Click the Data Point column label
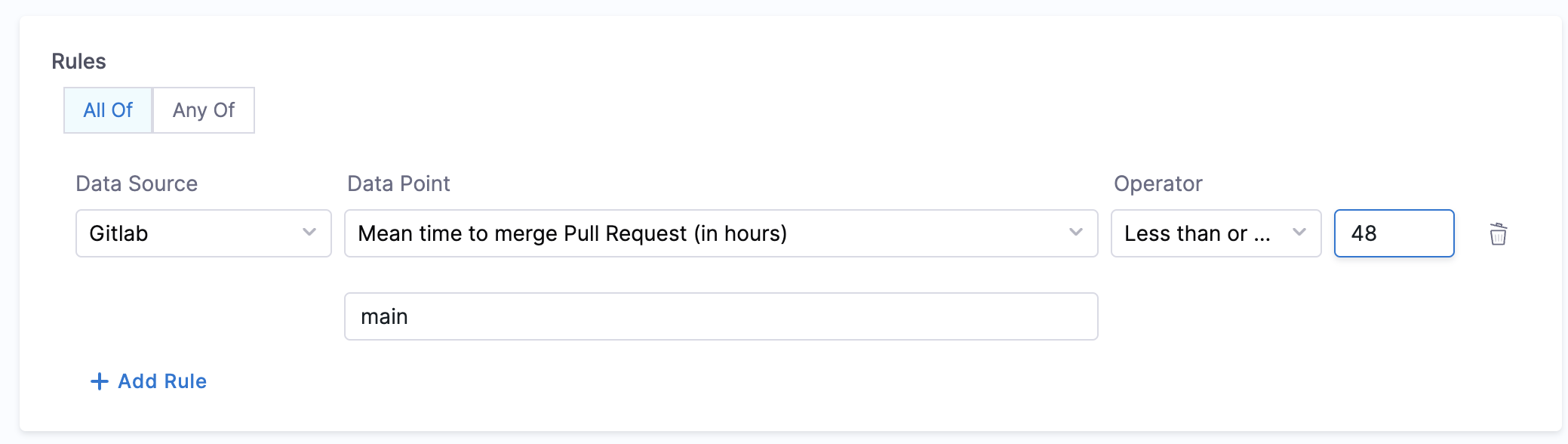 [x=398, y=183]
